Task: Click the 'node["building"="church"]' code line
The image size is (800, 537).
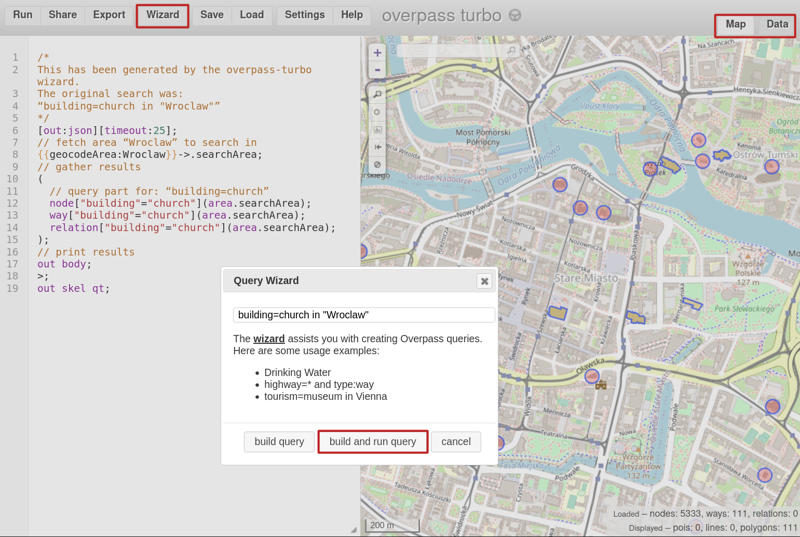Action: click(x=180, y=203)
